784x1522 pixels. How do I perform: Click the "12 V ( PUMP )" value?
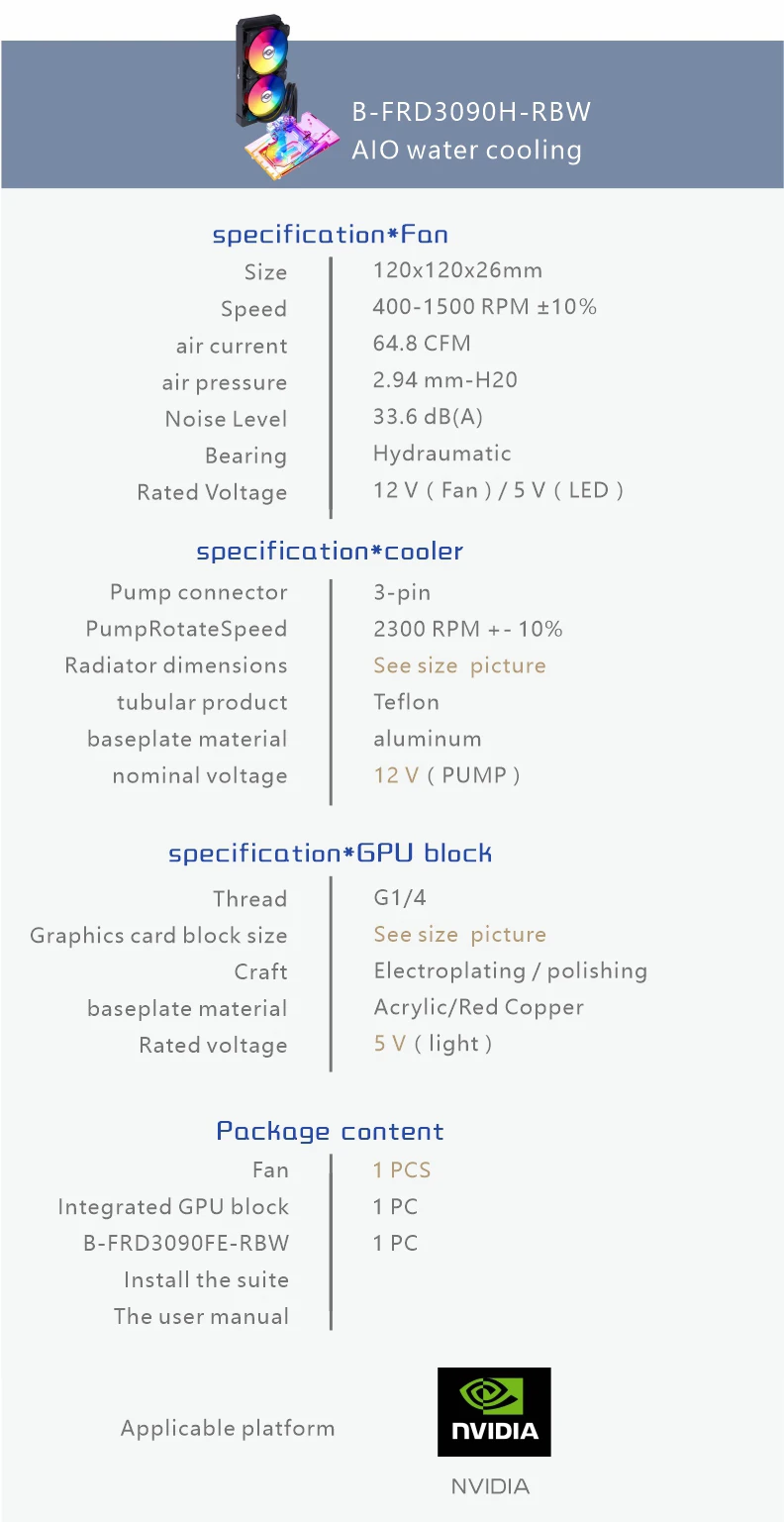(446, 775)
